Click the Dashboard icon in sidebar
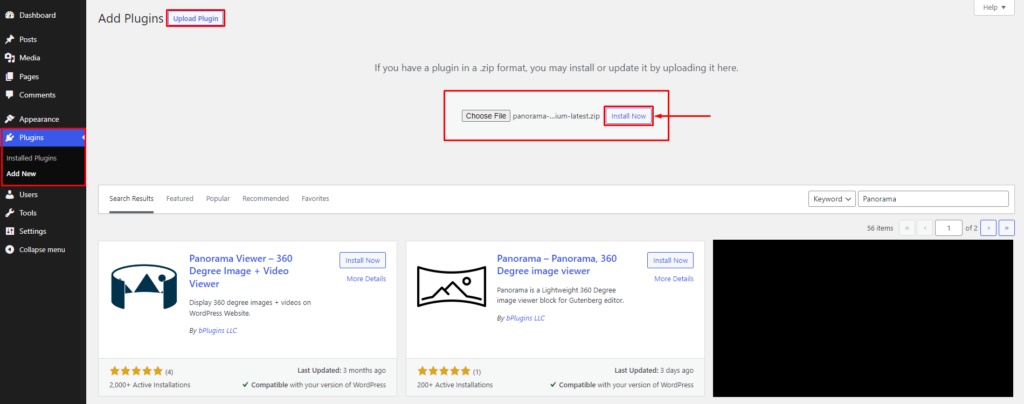The height and width of the screenshot is (404, 1024). [x=9, y=15]
